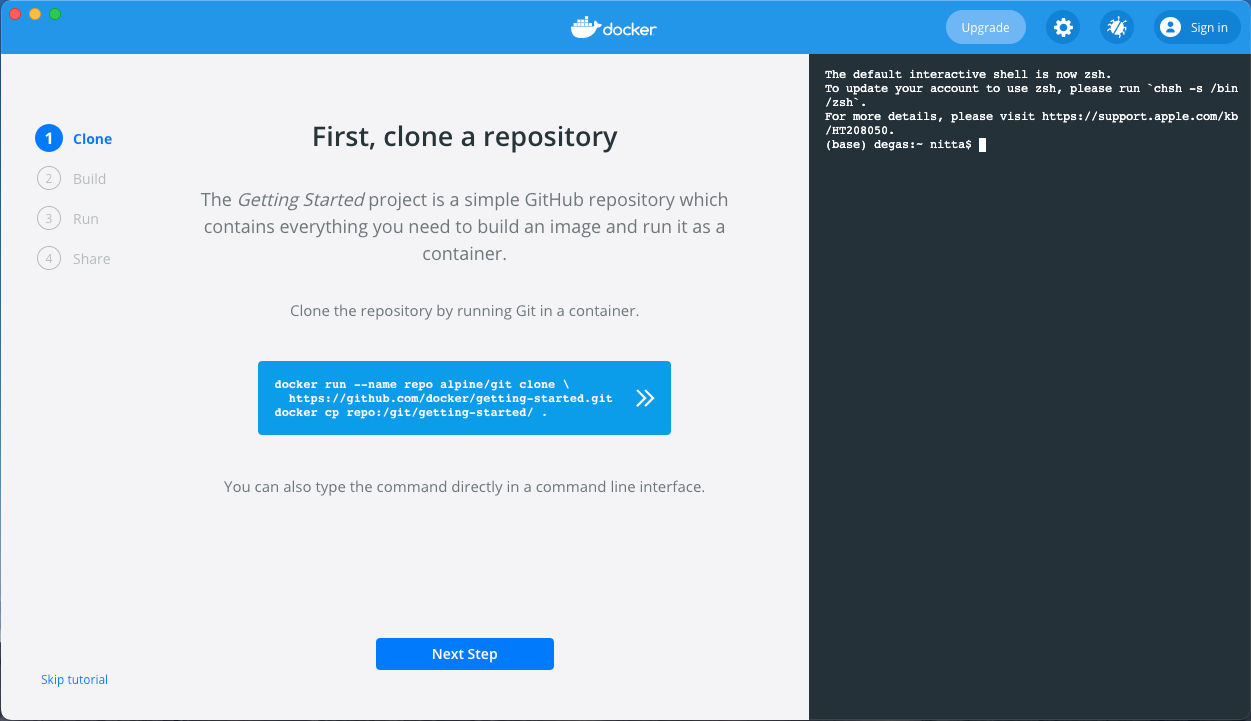
Task: Go to the Build step
Action: coord(89,179)
